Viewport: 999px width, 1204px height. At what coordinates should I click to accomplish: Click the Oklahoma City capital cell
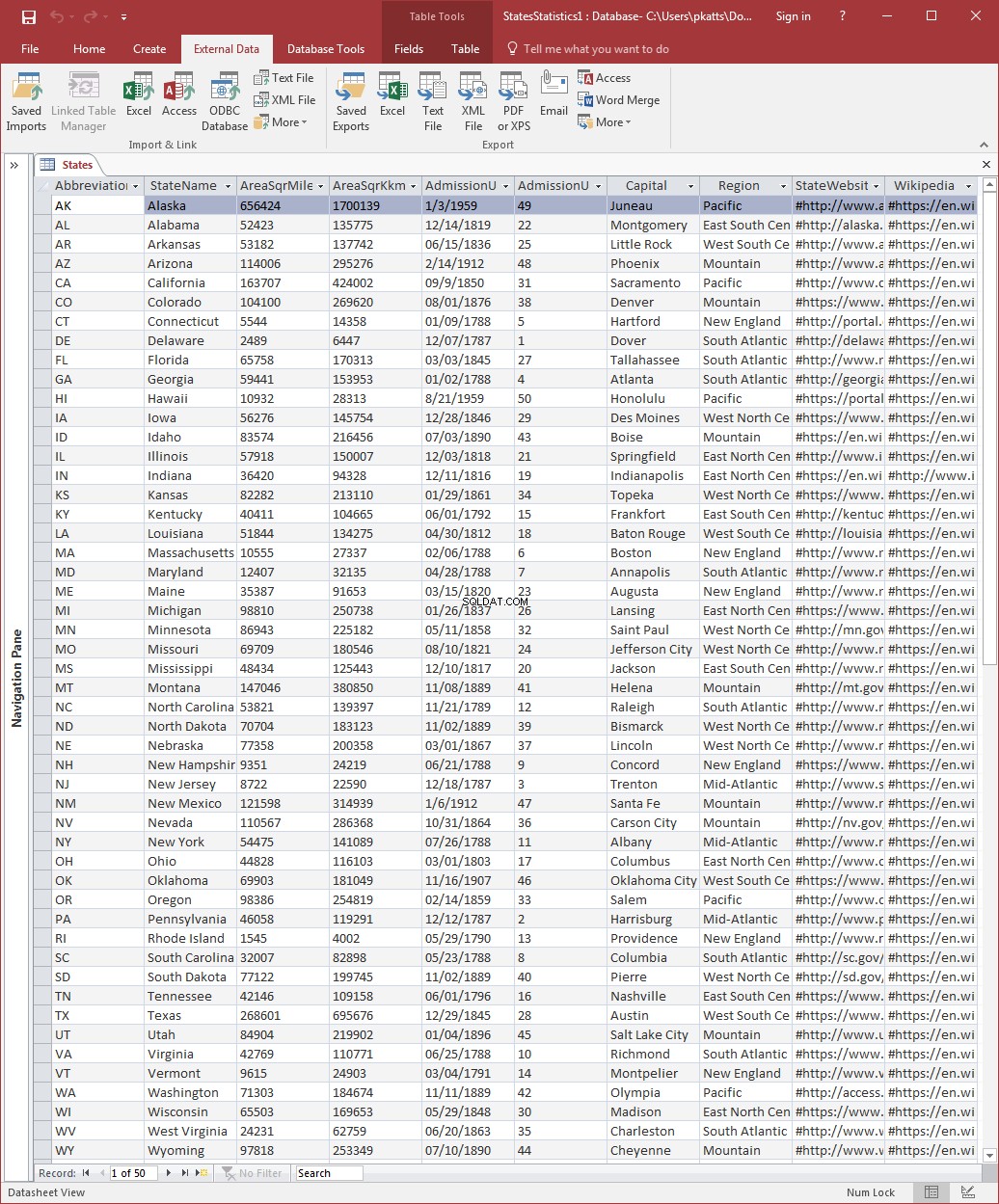point(653,880)
